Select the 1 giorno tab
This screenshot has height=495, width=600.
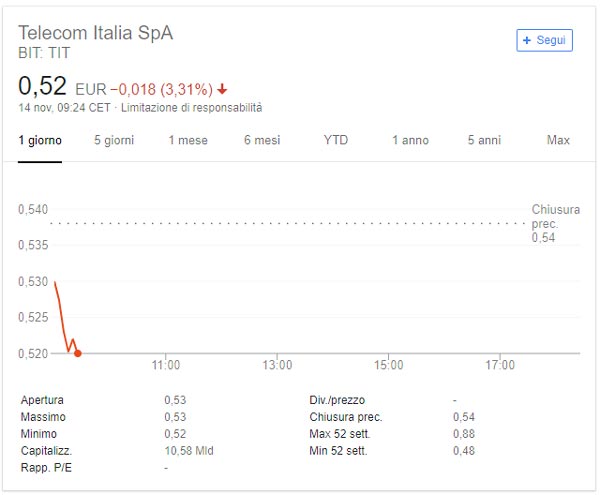tap(40, 140)
